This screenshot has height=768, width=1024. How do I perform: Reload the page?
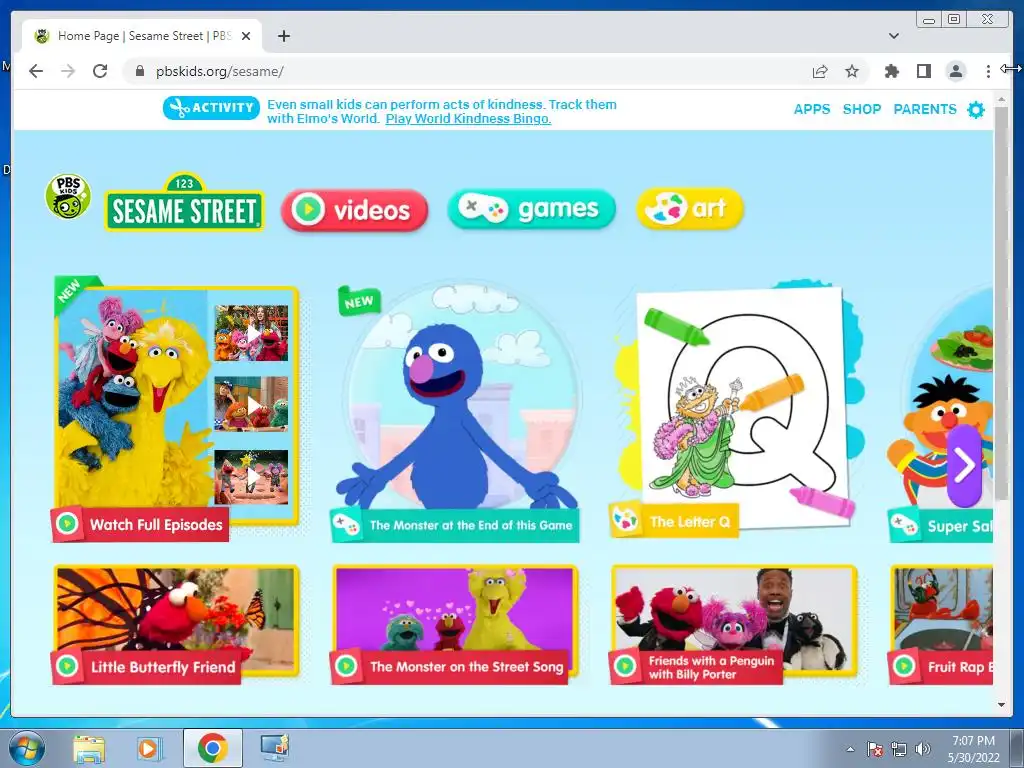(x=100, y=71)
